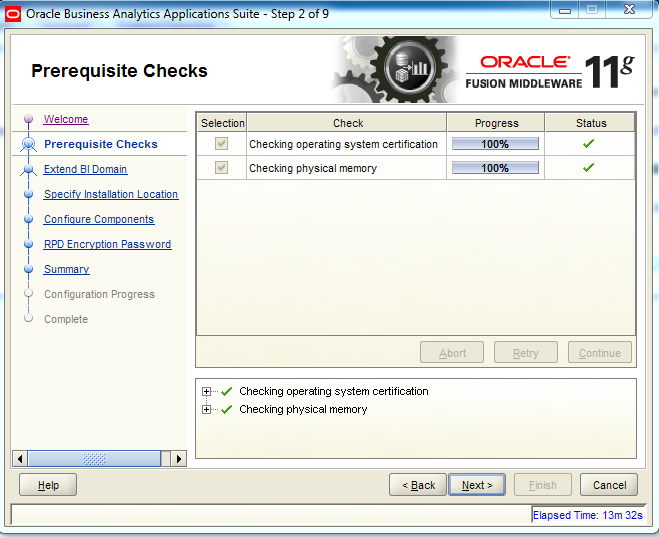Minimize the installer window
The width and height of the screenshot is (659, 538).
[x=565, y=10]
